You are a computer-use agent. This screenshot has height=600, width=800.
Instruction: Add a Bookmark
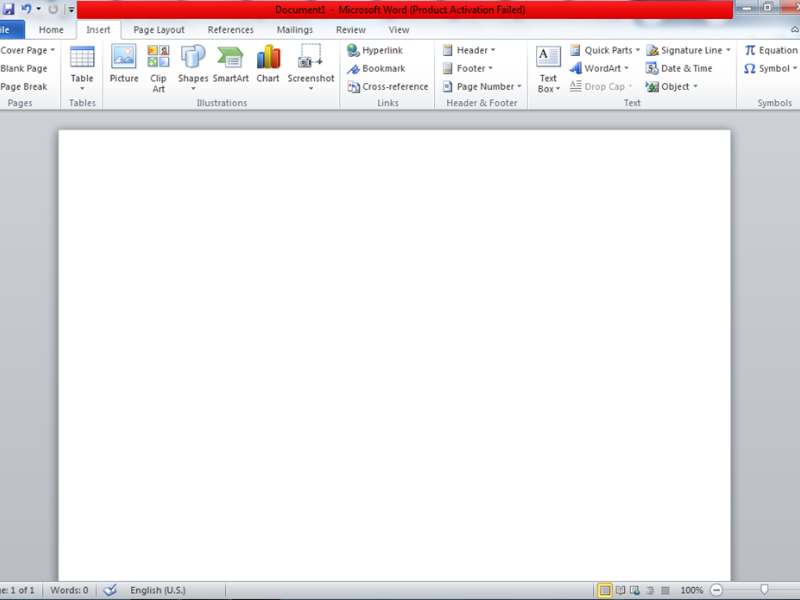point(376,68)
